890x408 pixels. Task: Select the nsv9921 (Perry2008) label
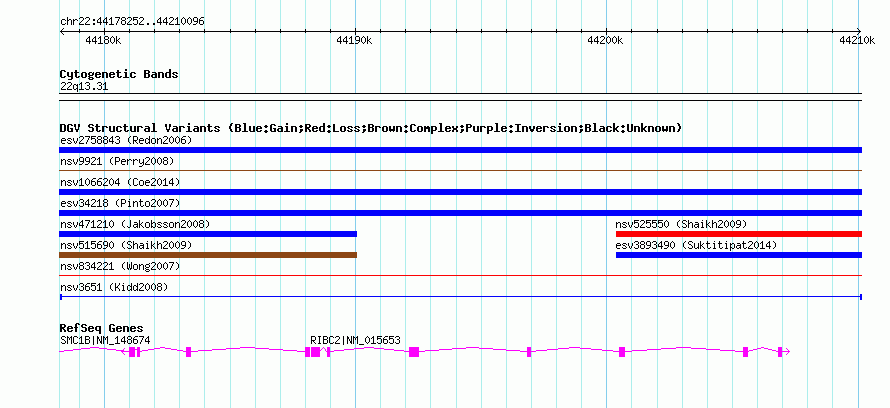[x=117, y=161]
